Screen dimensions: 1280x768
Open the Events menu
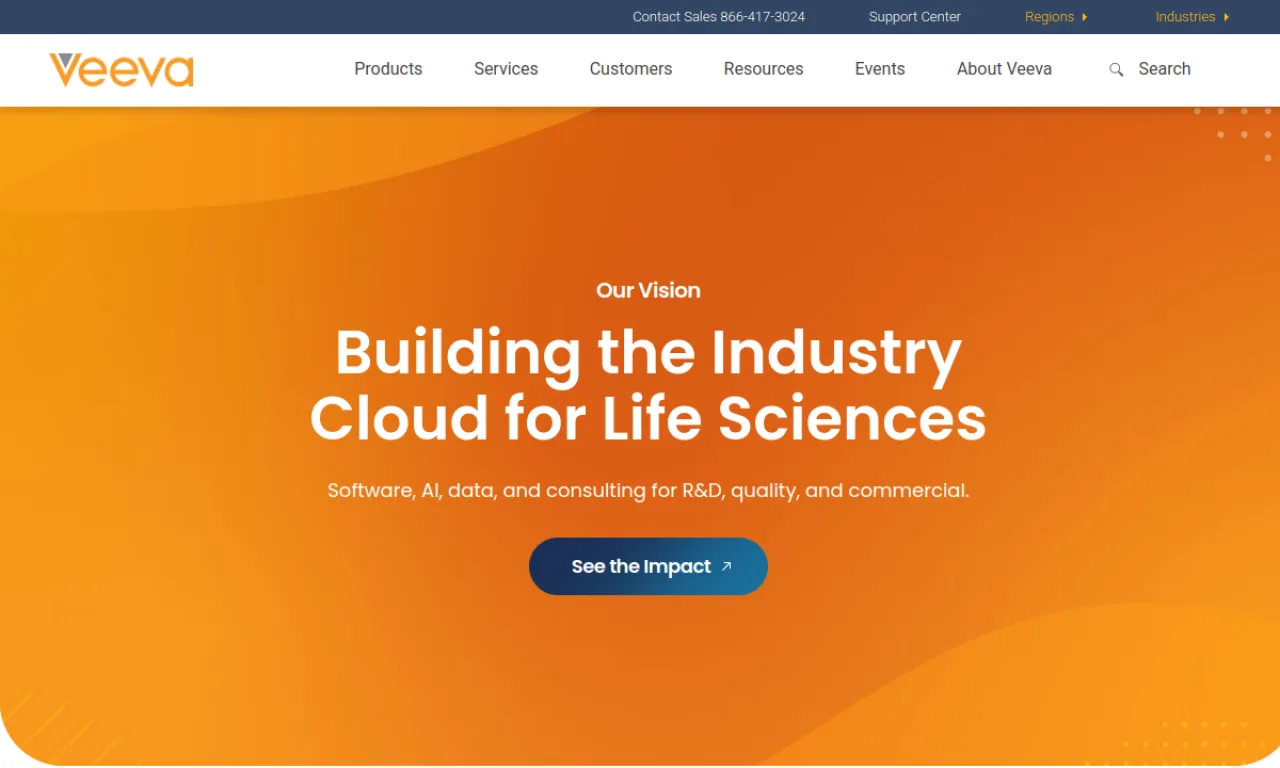point(880,69)
